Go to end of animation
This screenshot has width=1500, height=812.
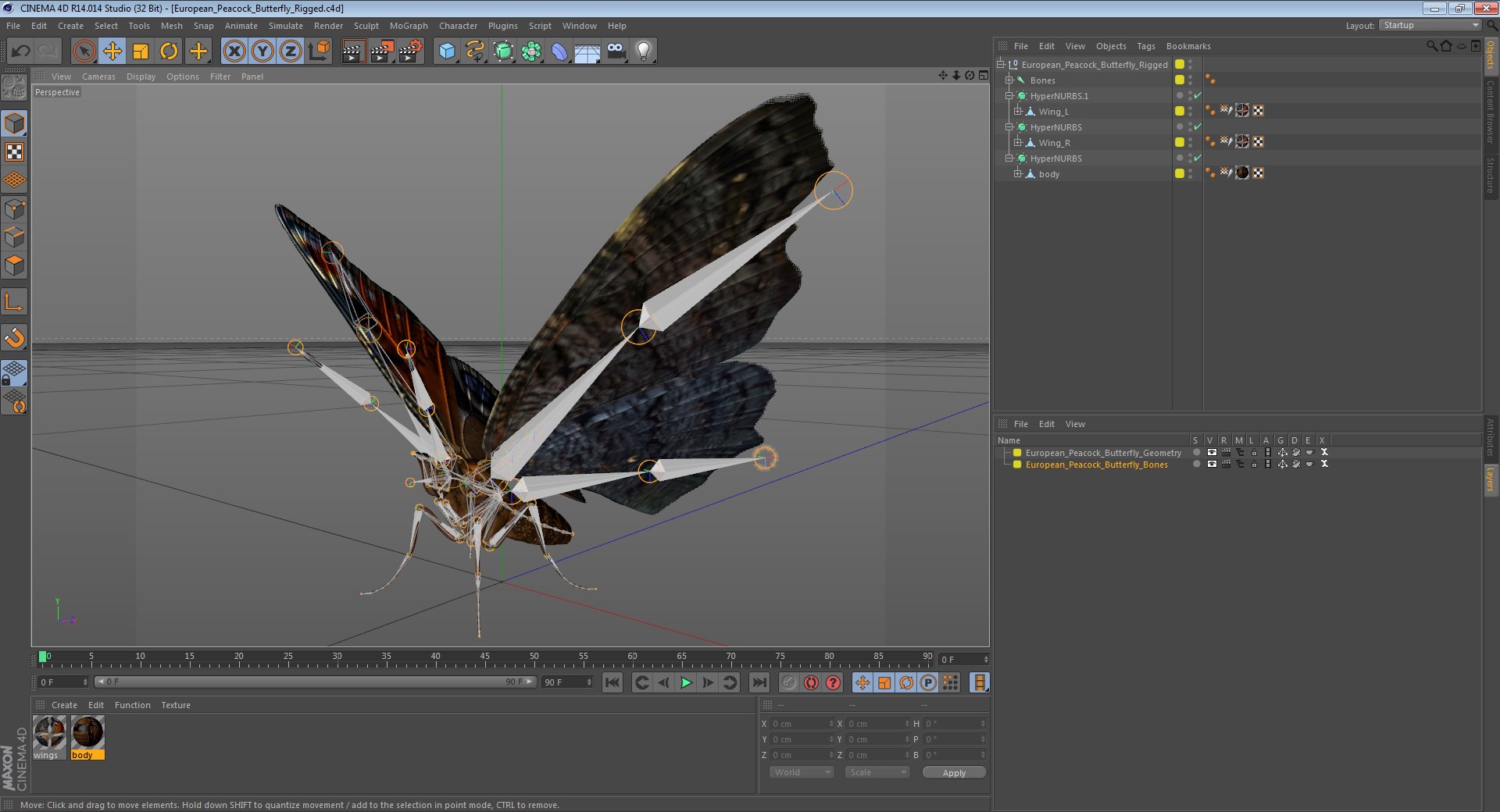pos(759,683)
